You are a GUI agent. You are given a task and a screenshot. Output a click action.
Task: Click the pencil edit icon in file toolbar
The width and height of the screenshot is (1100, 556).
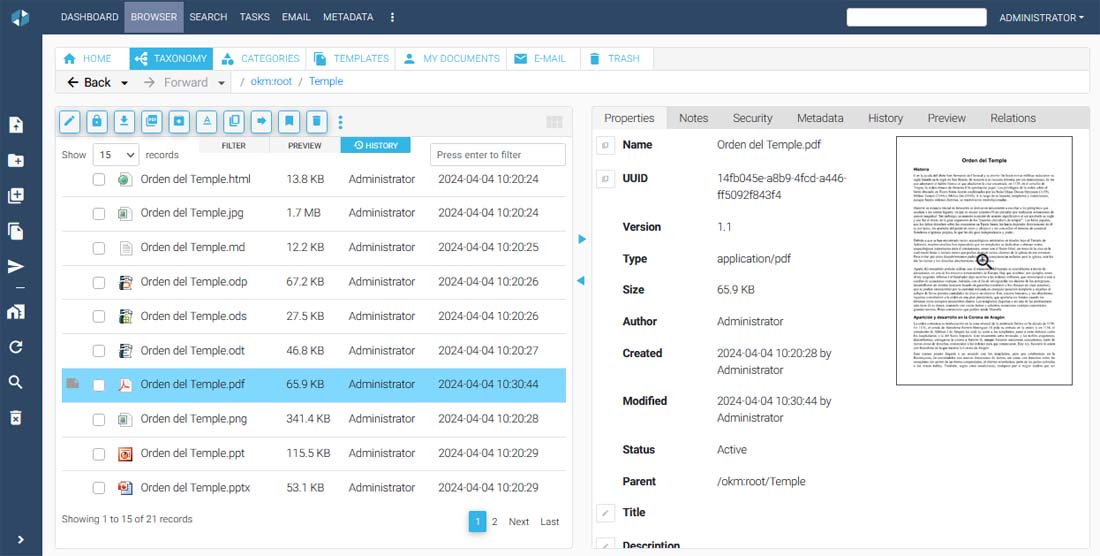tap(69, 122)
